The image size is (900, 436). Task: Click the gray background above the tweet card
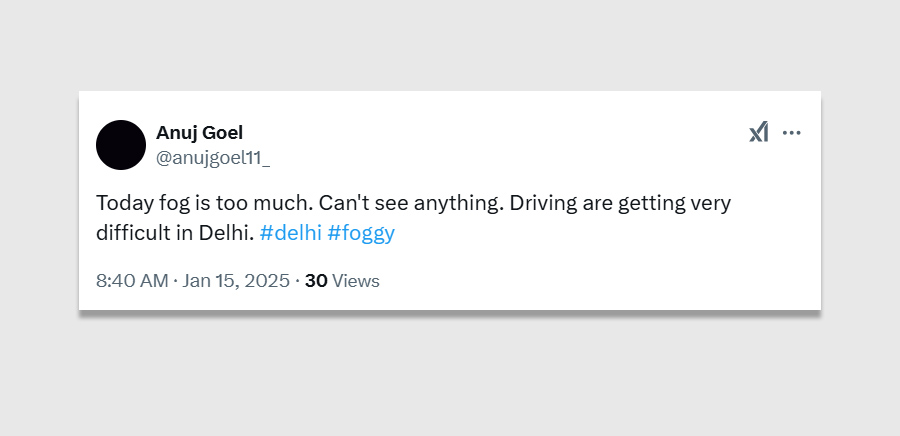click(450, 45)
